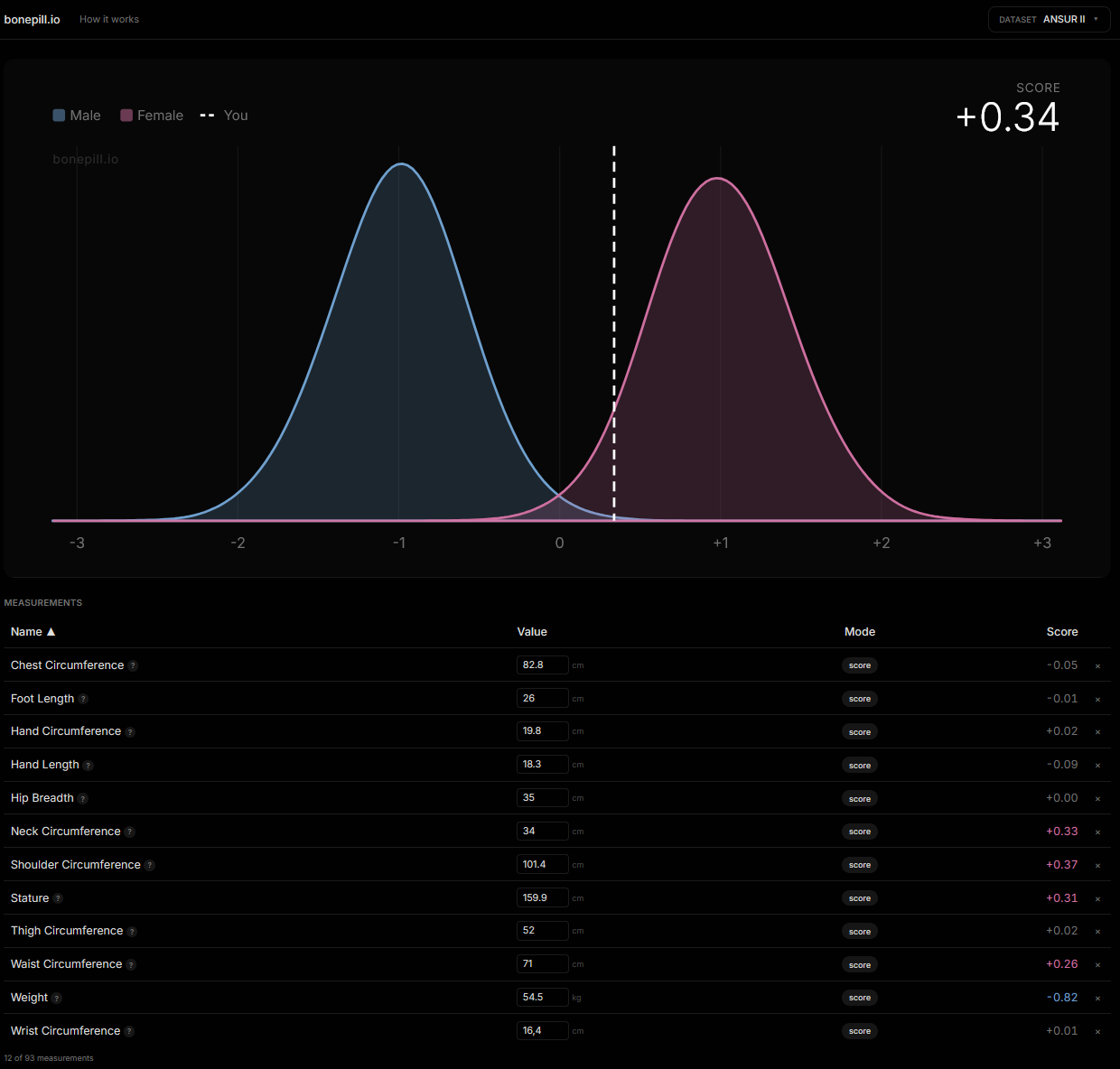Viewport: 1120px width, 1069px height.
Task: Switch mode toggle on Thigh Circumference row
Action: 860,932
